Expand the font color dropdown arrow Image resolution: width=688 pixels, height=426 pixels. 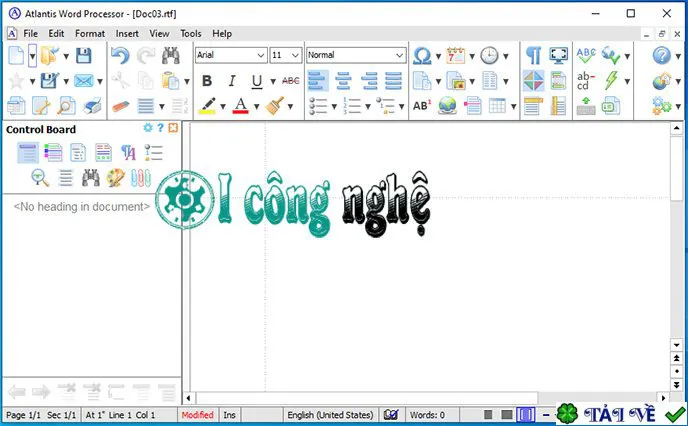[256, 107]
